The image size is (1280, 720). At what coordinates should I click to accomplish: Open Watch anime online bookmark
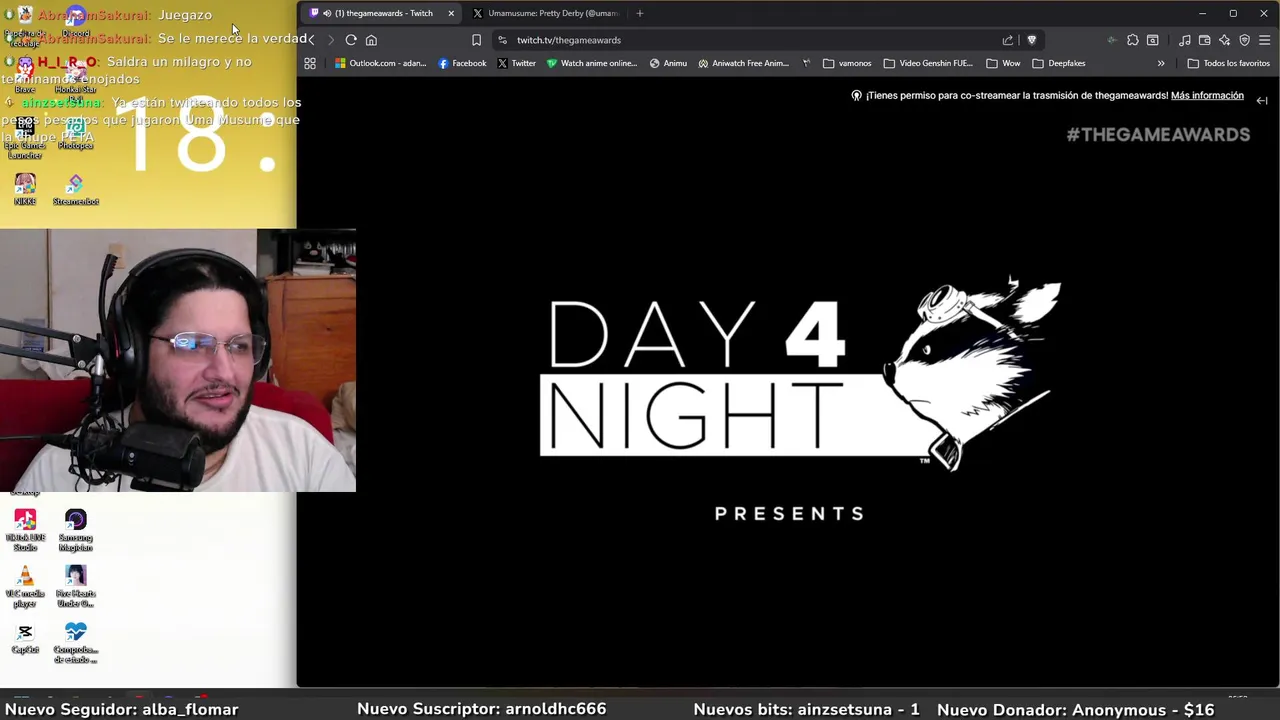(591, 63)
